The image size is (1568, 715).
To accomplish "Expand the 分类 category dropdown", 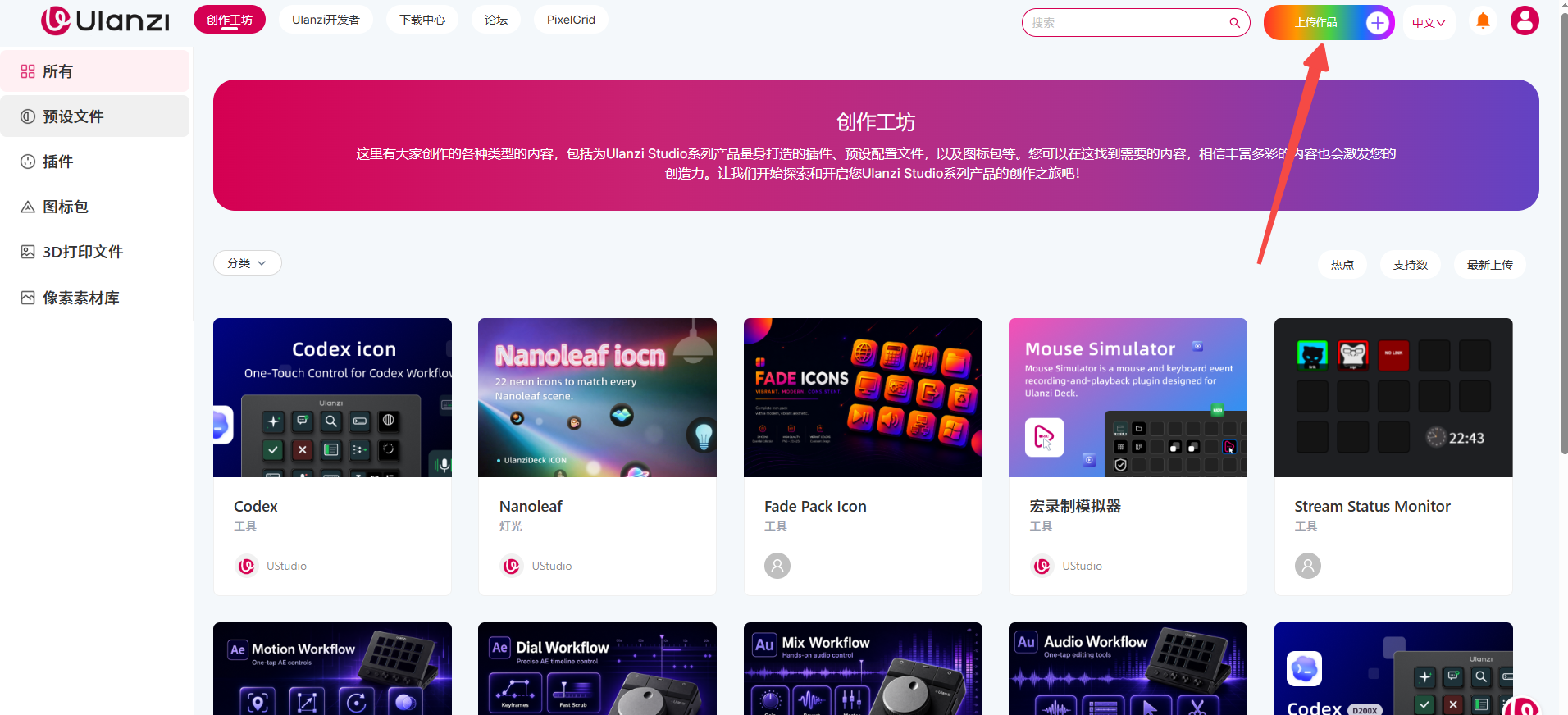I will [248, 263].
